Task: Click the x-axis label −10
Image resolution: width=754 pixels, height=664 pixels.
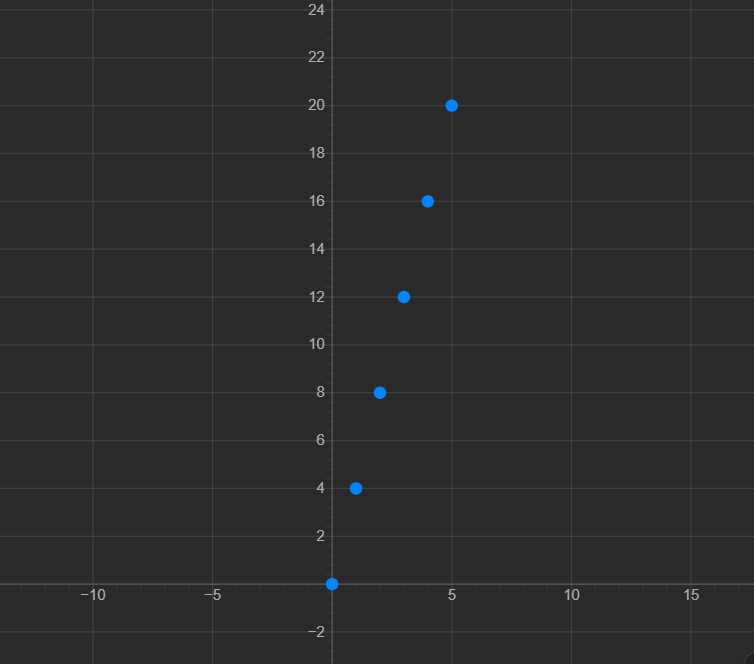Action: 93,595
